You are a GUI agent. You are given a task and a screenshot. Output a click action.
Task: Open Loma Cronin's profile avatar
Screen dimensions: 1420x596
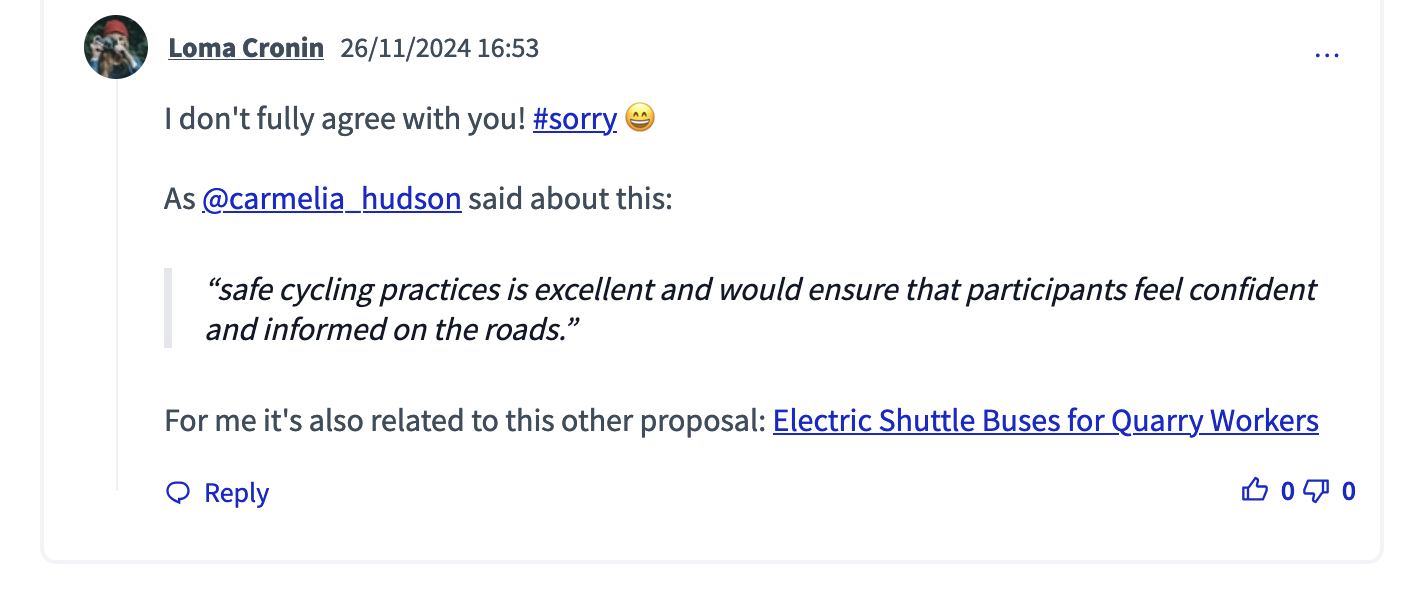click(x=115, y=46)
